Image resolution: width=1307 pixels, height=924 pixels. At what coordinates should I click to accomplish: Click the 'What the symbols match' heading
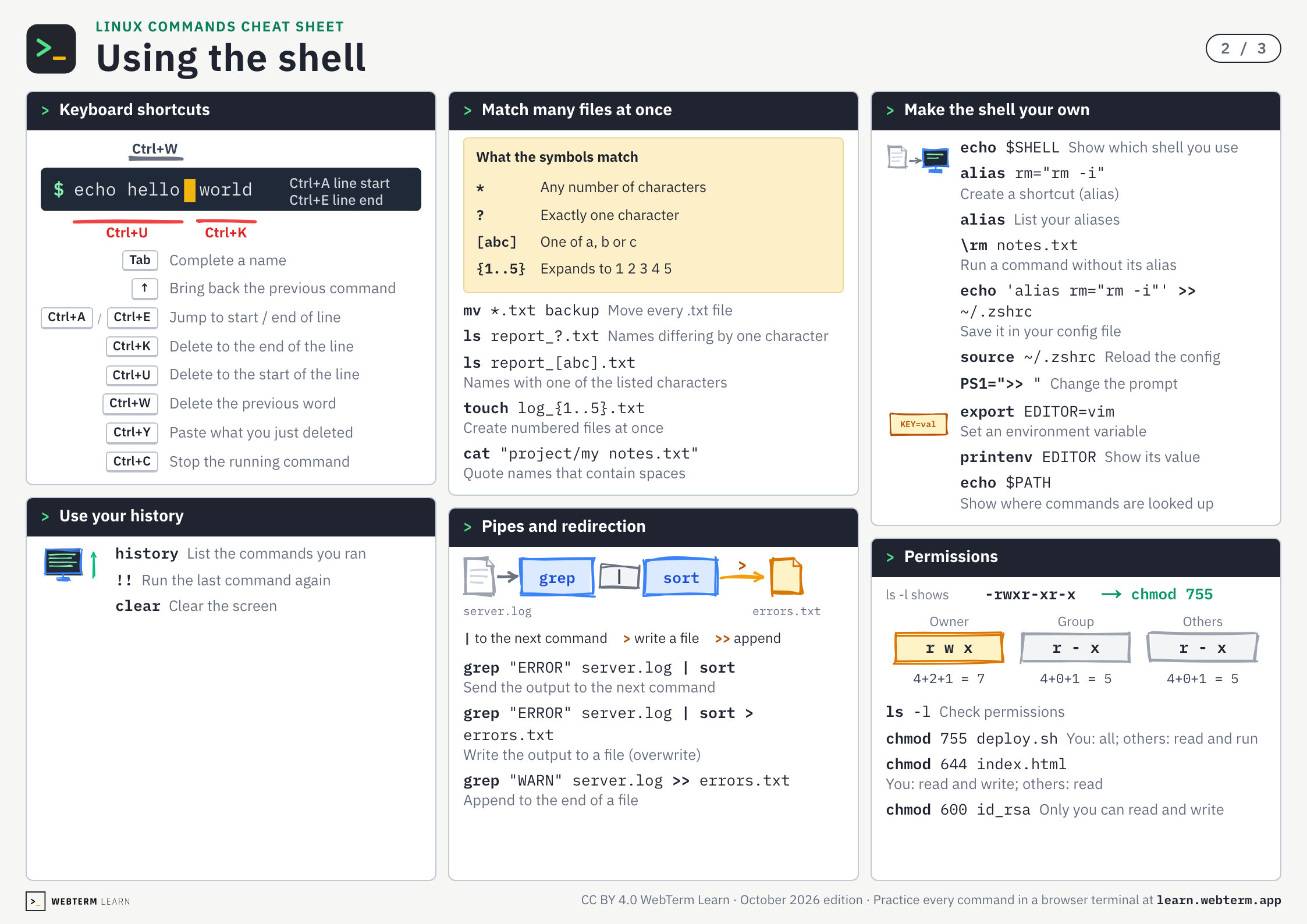pyautogui.click(x=557, y=157)
